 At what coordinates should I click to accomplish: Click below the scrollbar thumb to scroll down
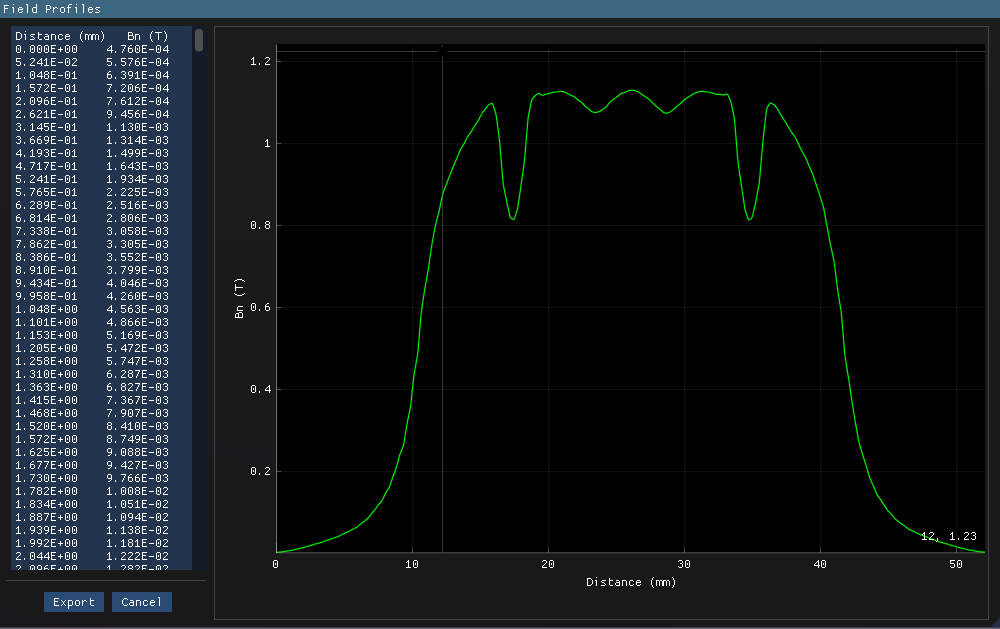pos(197,300)
